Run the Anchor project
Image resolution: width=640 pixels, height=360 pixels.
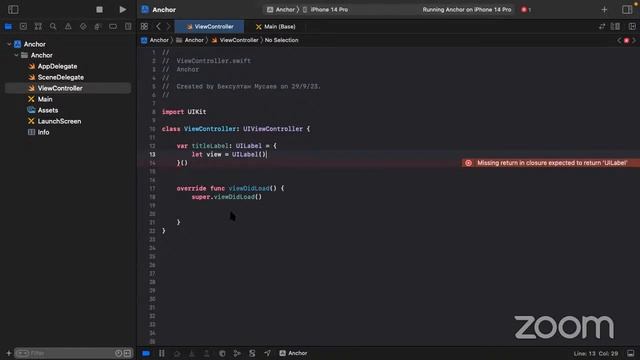pyautogui.click(x=122, y=9)
